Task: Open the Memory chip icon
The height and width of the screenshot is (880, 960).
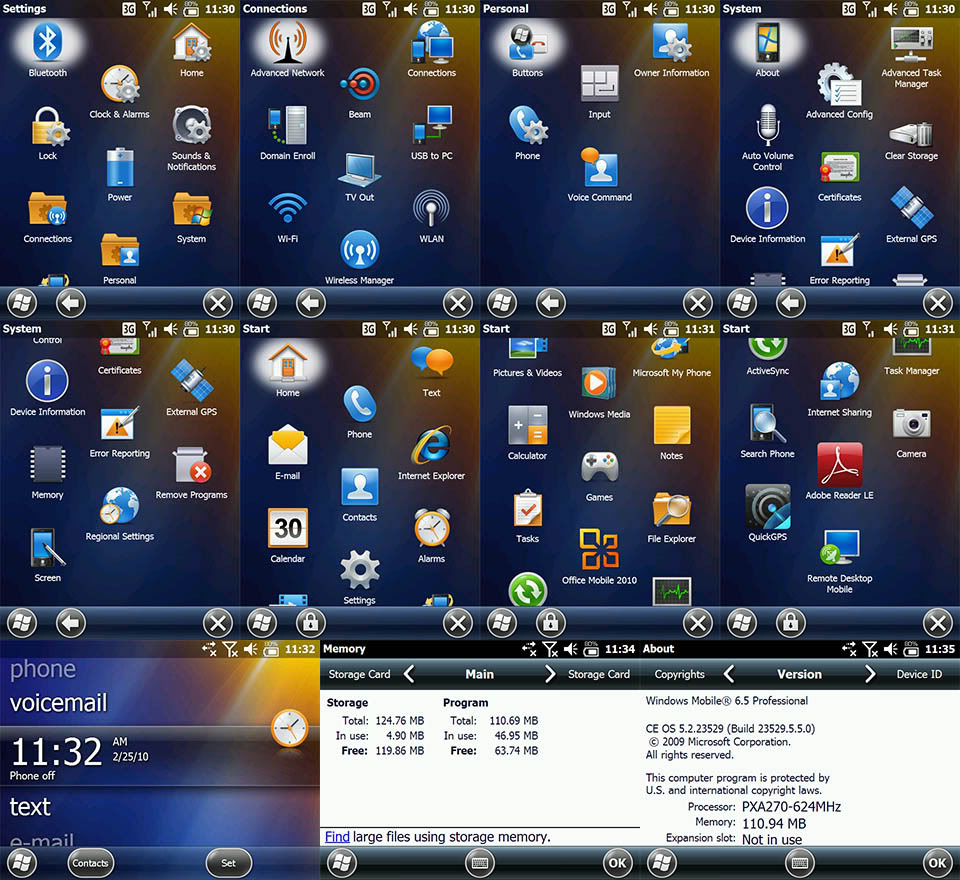Action: 48,464
